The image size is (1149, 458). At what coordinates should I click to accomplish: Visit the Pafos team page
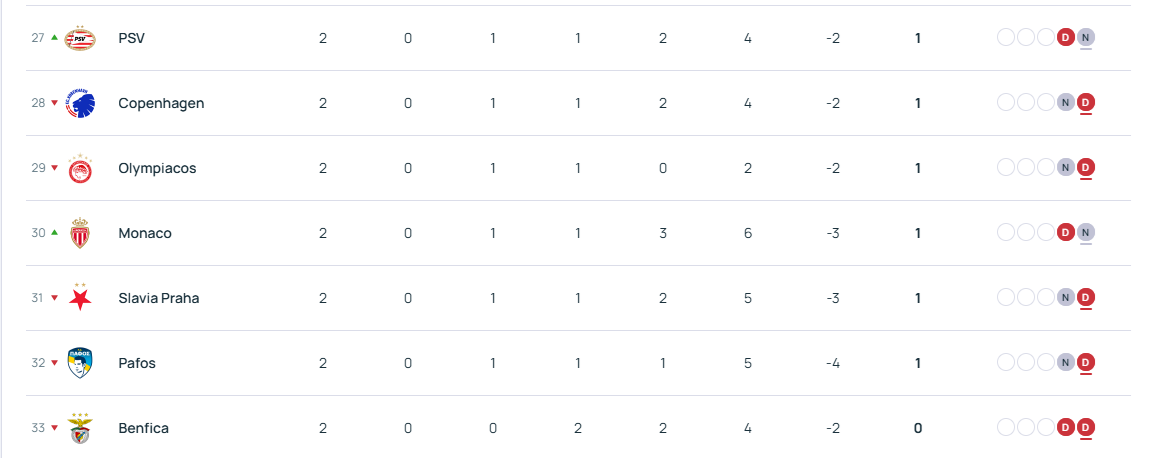pyautogui.click(x=137, y=363)
